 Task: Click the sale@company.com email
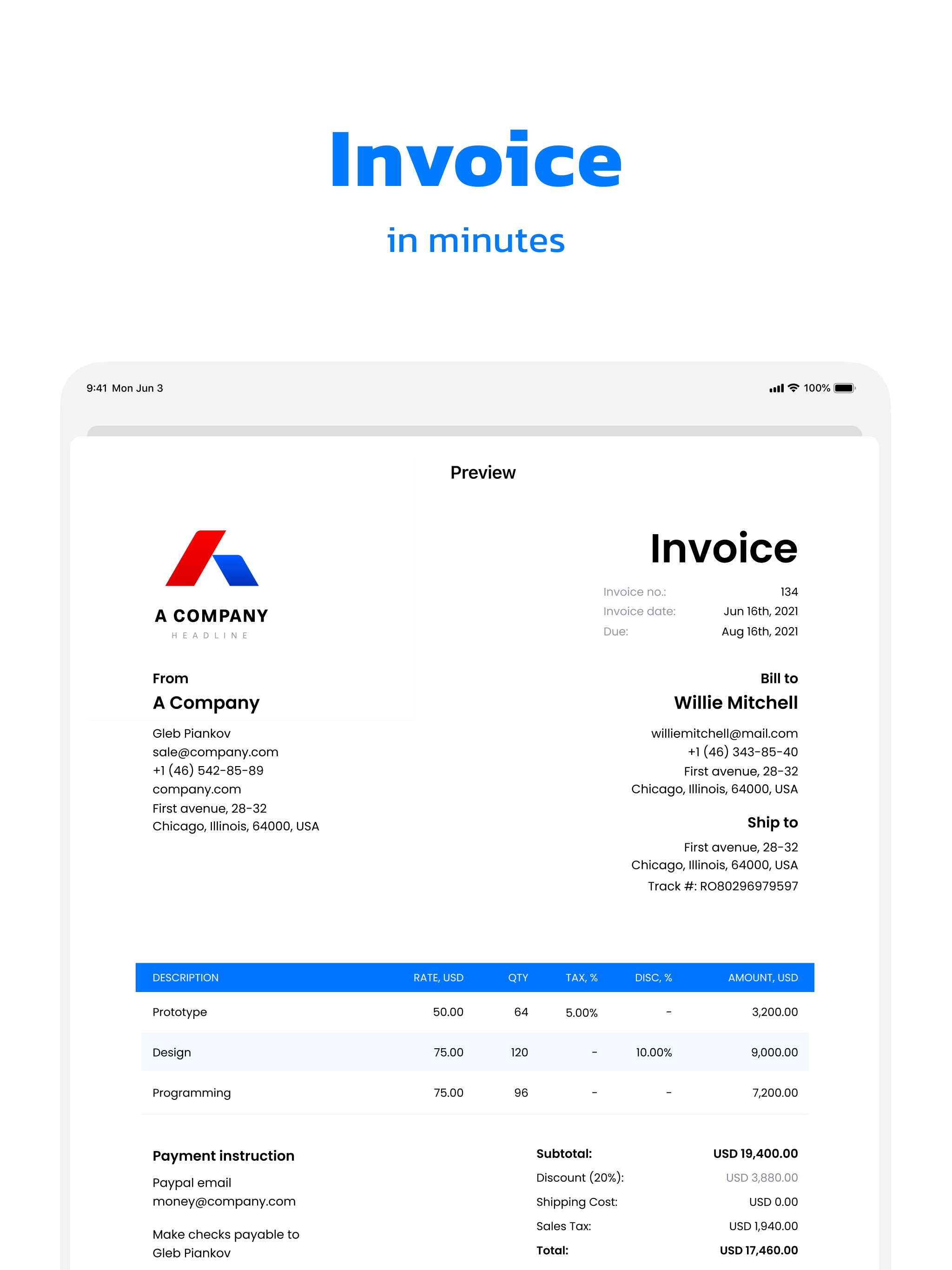point(215,752)
